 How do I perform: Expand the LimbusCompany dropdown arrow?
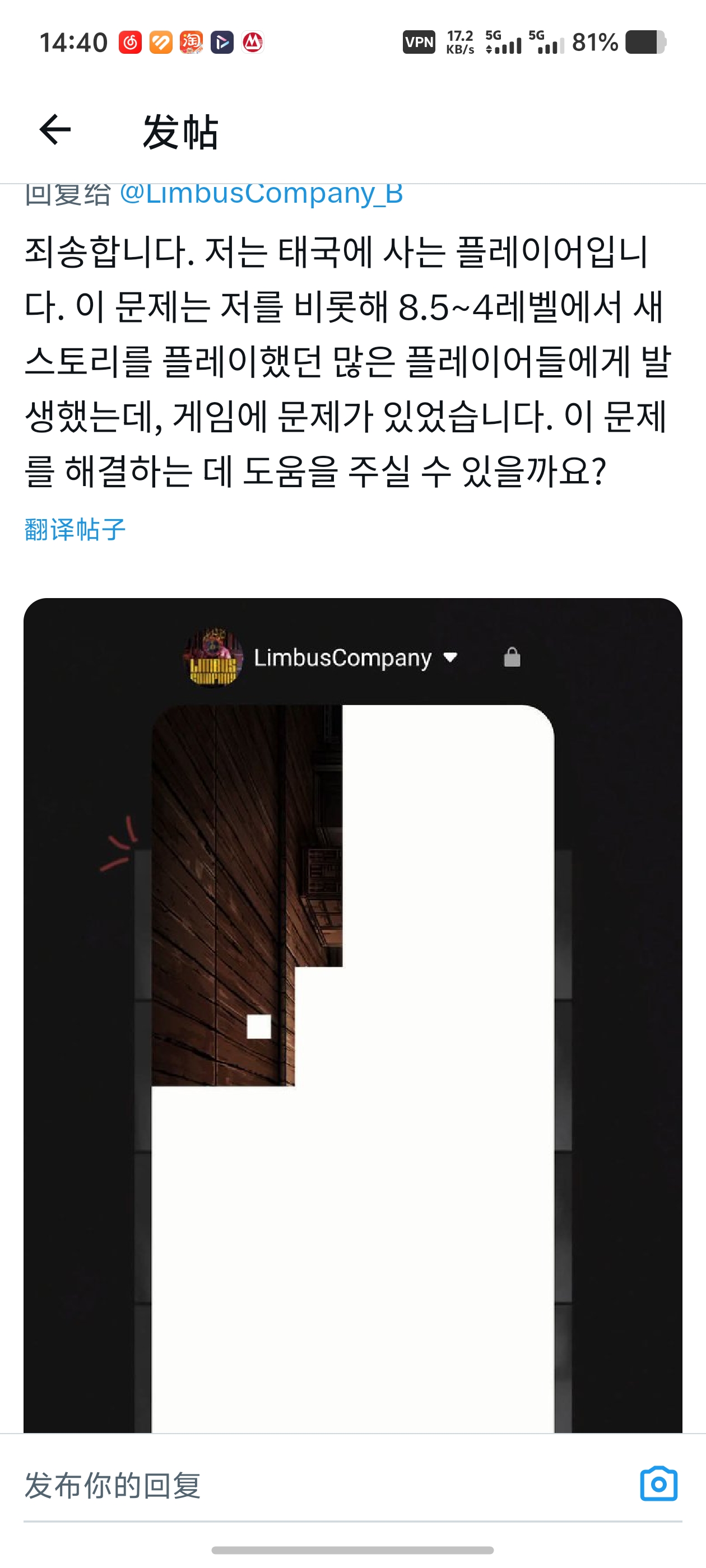pyautogui.click(x=450, y=657)
